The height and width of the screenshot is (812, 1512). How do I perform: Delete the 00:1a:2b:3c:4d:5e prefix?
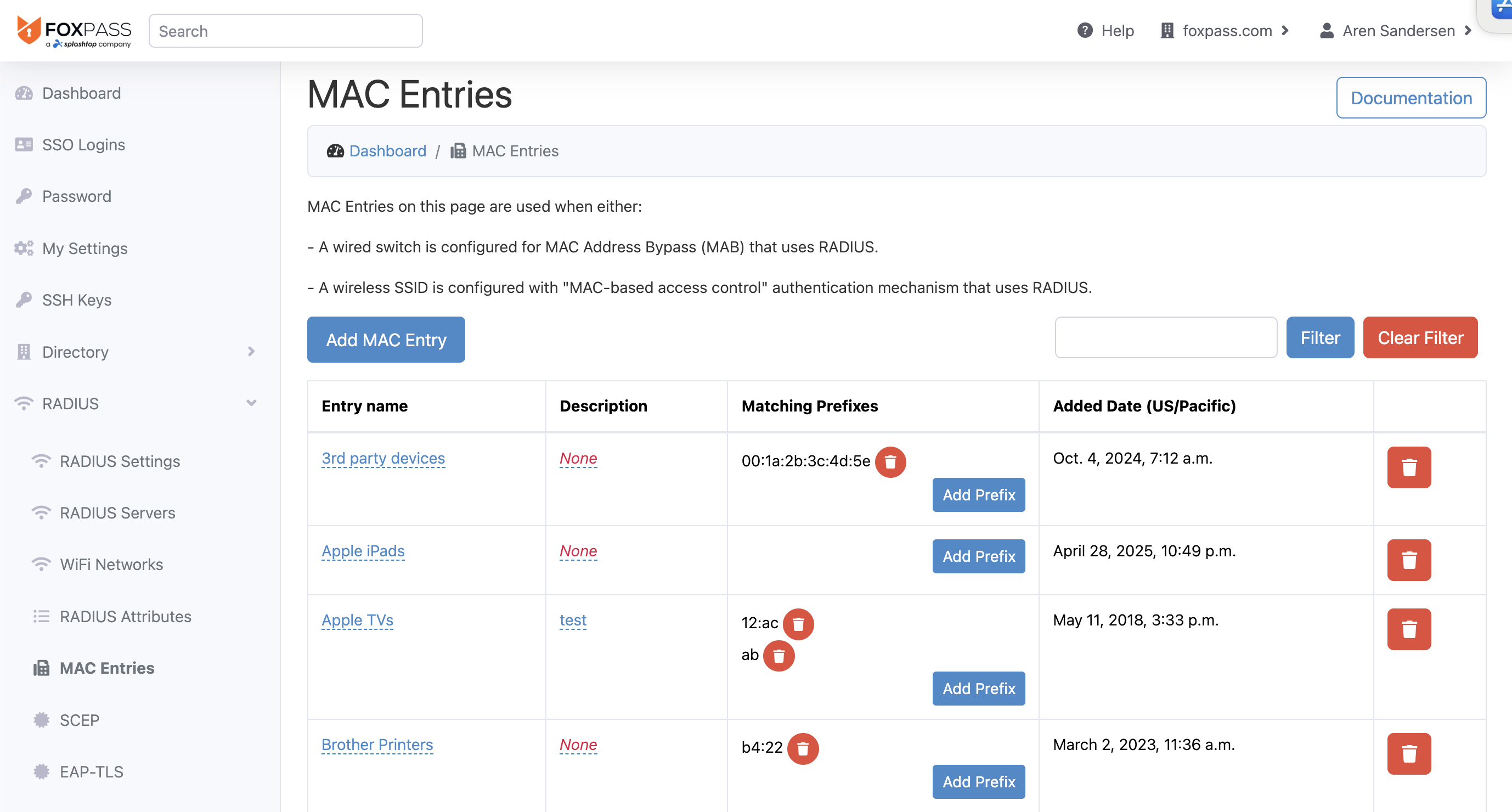pyautogui.click(x=890, y=462)
